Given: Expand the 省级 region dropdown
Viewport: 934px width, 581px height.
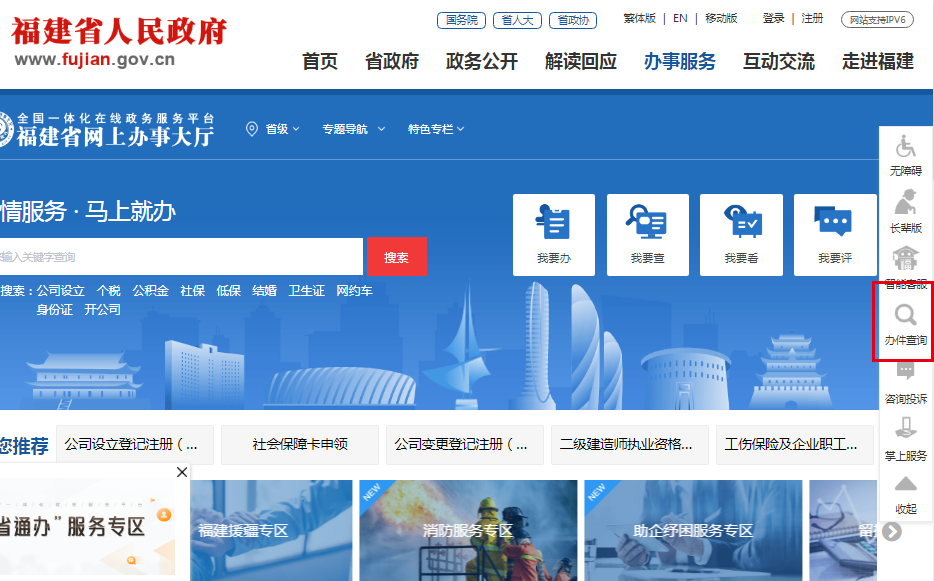Looking at the screenshot, I should tap(273, 129).
